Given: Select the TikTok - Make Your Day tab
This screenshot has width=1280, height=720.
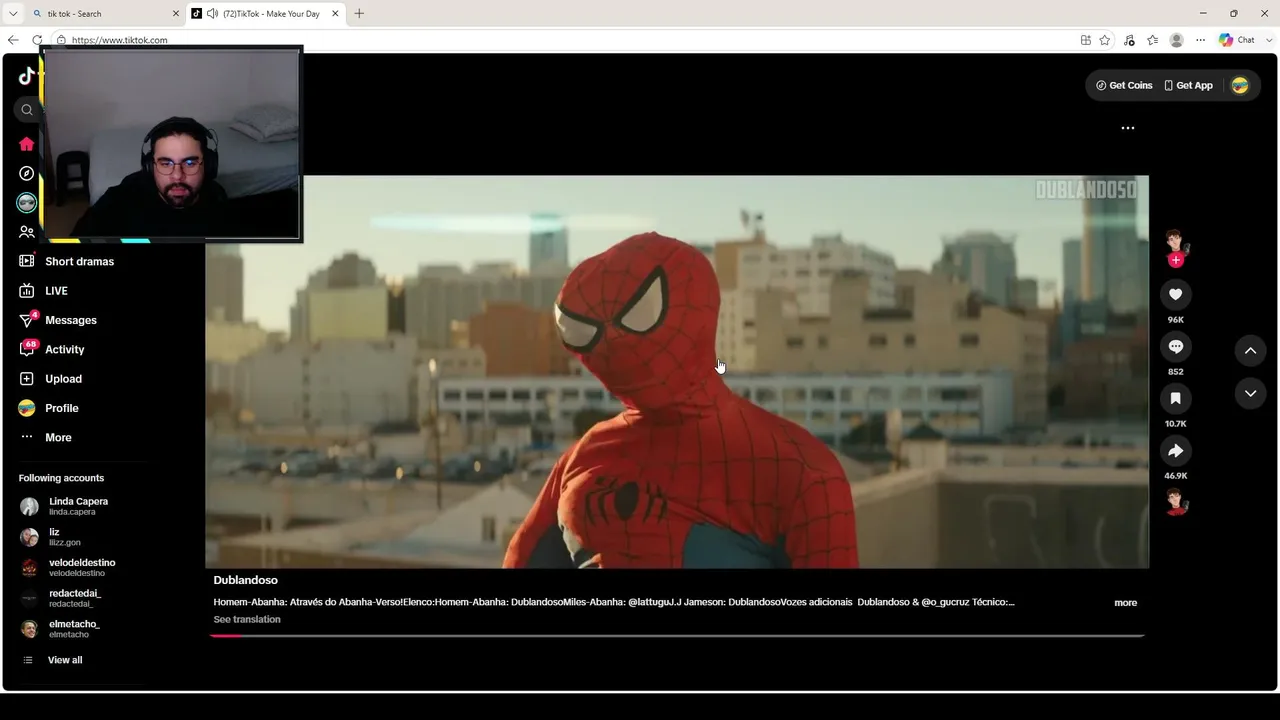Looking at the screenshot, I should (x=265, y=14).
